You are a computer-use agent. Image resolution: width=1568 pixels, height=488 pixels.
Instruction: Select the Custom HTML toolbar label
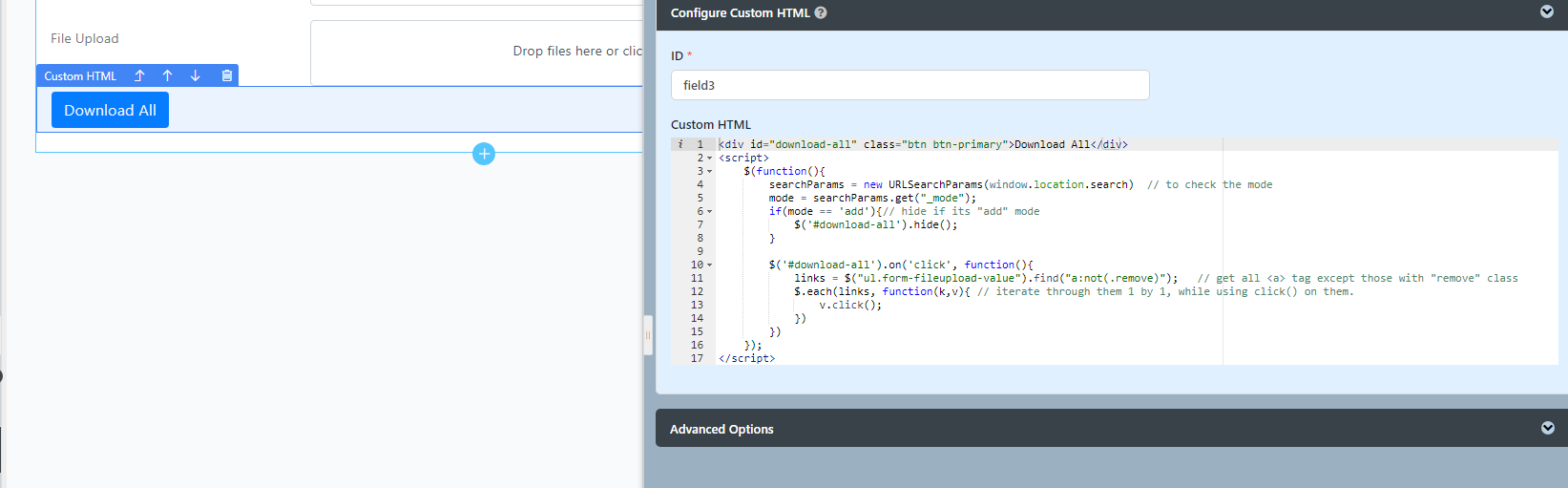[x=80, y=75]
